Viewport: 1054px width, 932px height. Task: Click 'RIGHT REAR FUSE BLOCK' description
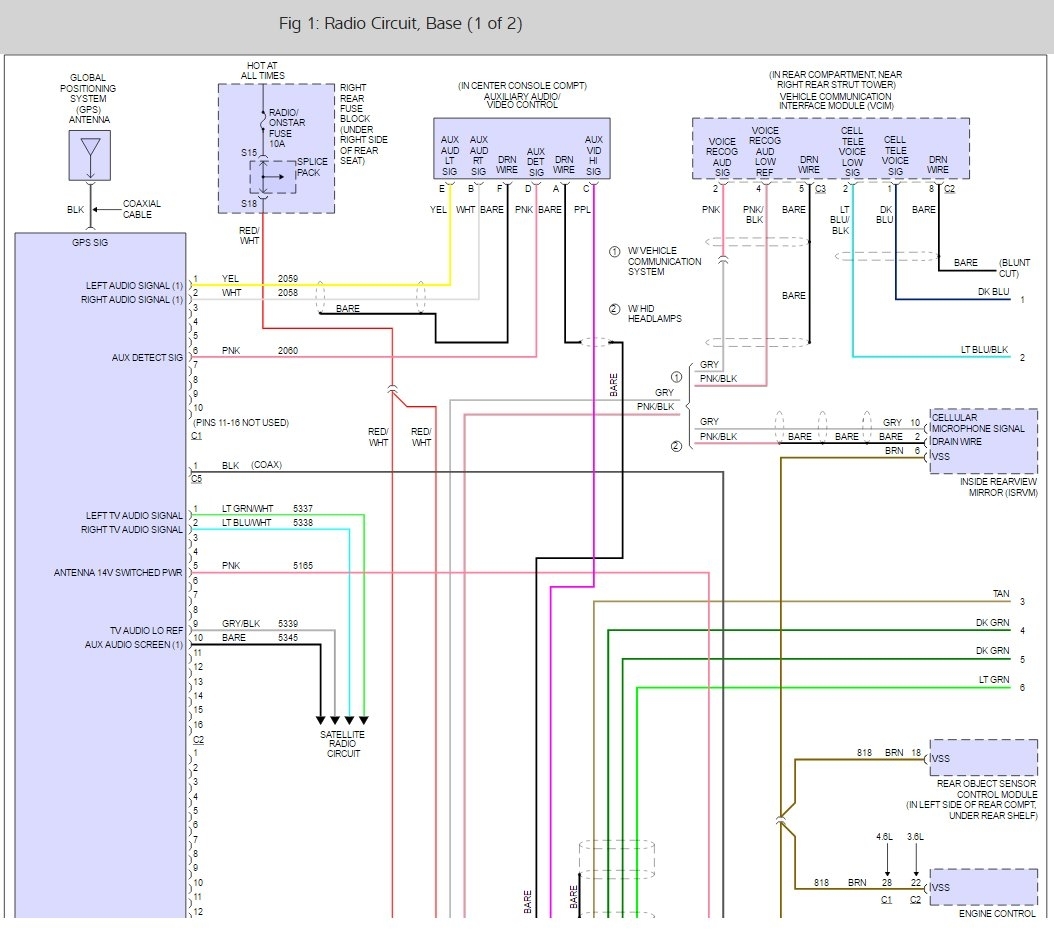tap(364, 124)
